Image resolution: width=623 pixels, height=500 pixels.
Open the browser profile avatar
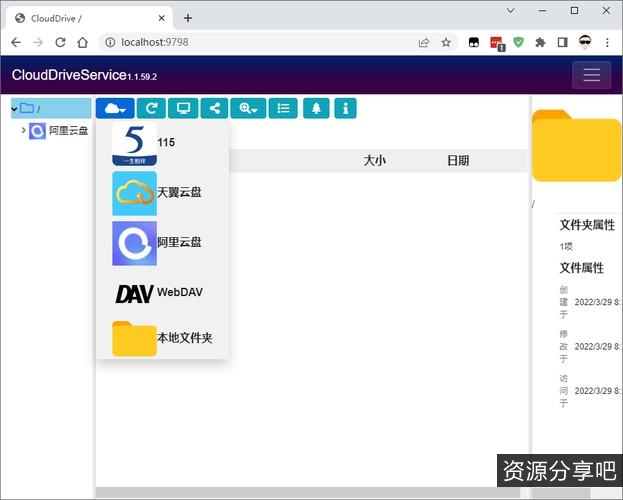click(x=585, y=42)
